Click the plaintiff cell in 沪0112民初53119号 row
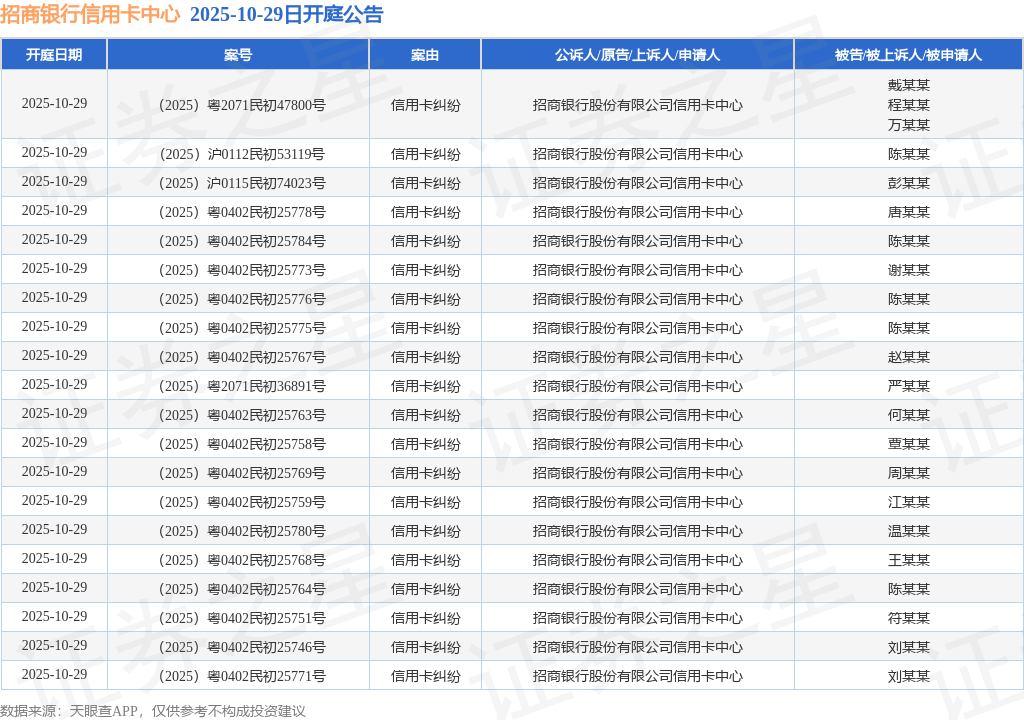This screenshot has height=720, width=1024. [x=637, y=154]
